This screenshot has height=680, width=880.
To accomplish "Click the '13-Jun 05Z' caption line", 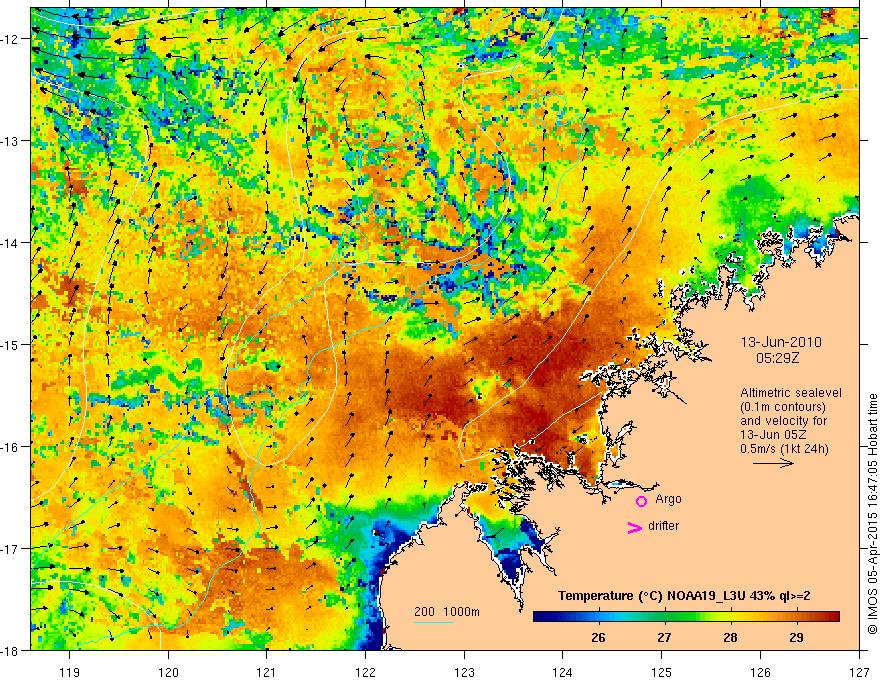I will pyautogui.click(x=771, y=435).
